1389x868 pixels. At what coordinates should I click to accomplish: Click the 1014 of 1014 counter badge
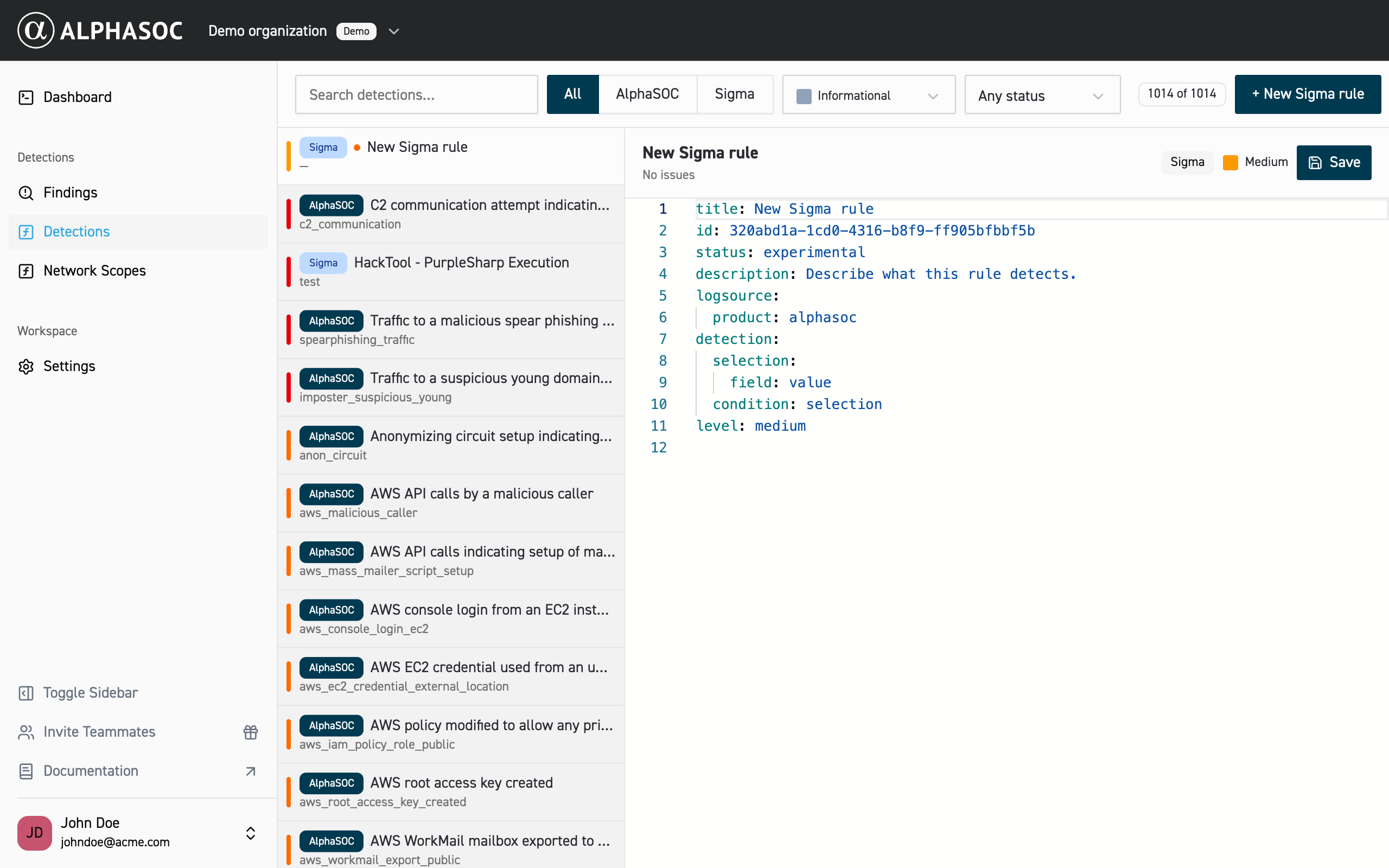coord(1182,93)
